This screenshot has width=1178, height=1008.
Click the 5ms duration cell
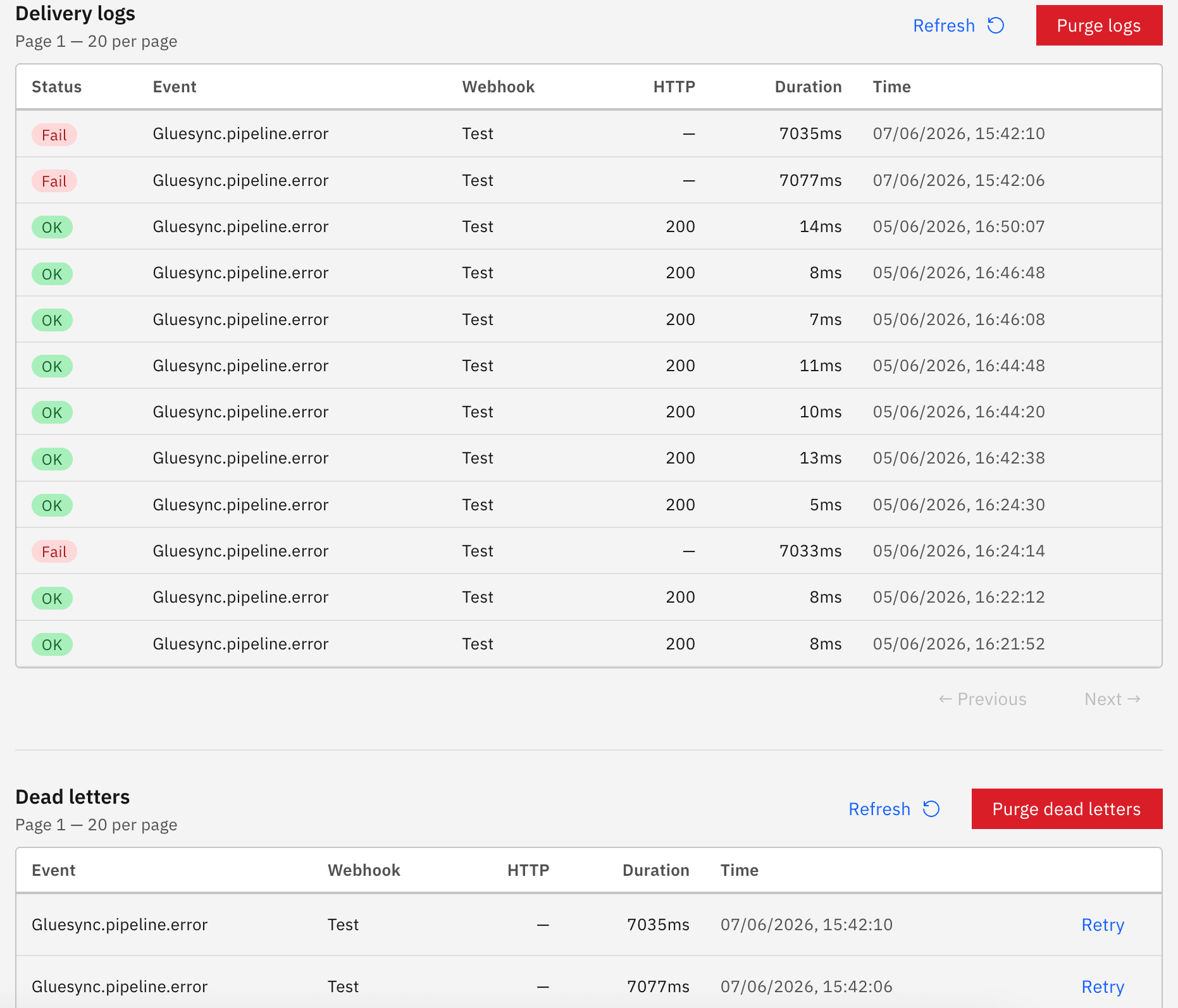click(826, 505)
